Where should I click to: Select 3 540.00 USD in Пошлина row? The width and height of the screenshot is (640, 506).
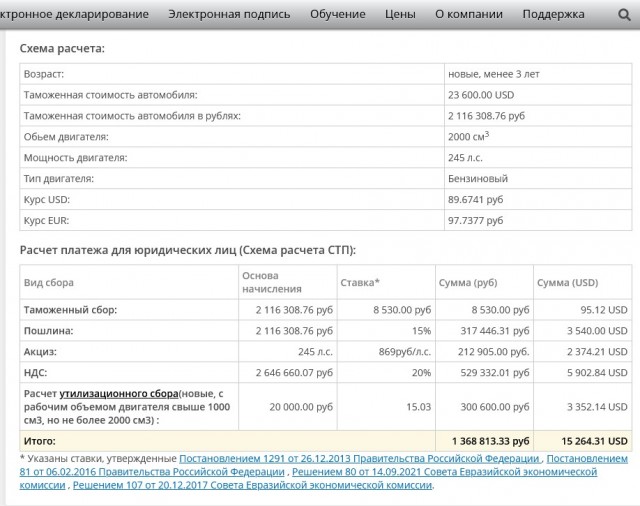pyautogui.click(x=597, y=331)
